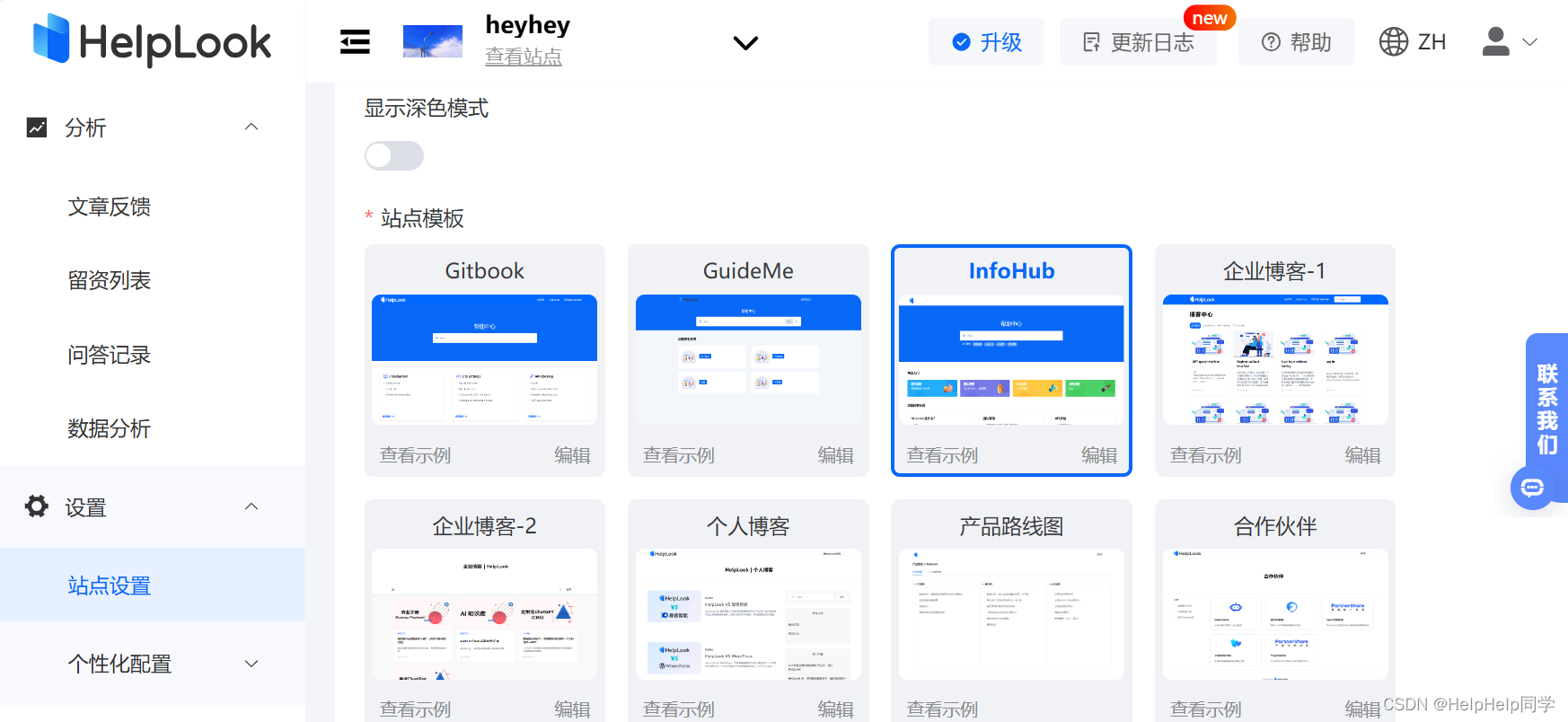Click 编辑 for the 个人博客 template
1568x722 pixels.
[836, 709]
